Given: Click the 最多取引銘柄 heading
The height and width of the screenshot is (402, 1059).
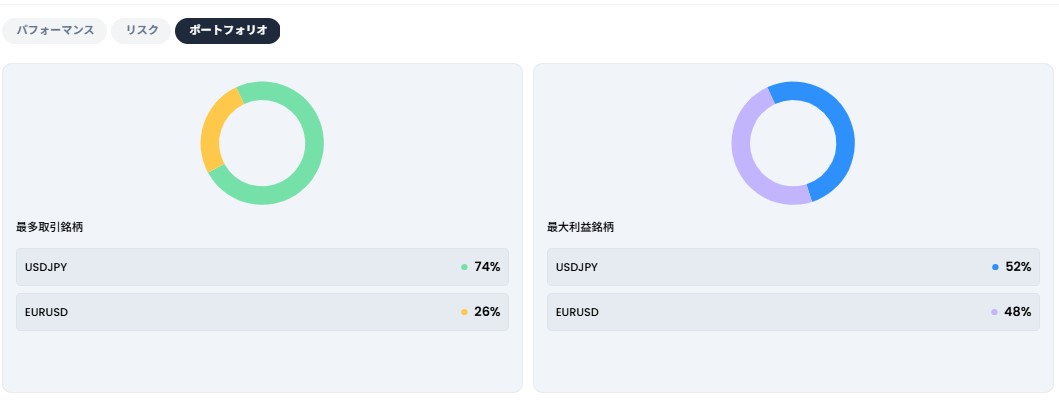Looking at the screenshot, I should (49, 228).
